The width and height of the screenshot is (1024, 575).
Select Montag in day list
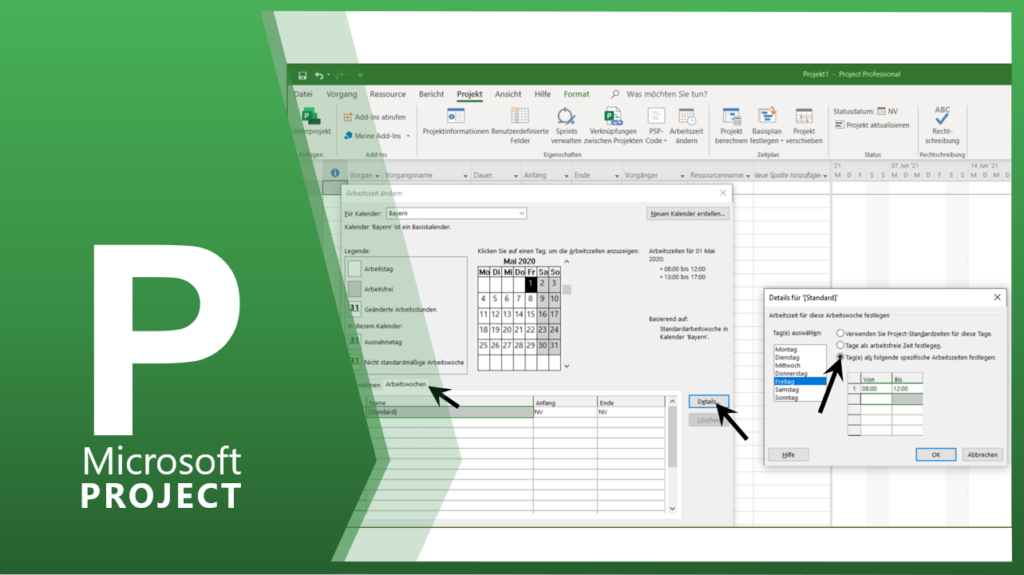800,350
